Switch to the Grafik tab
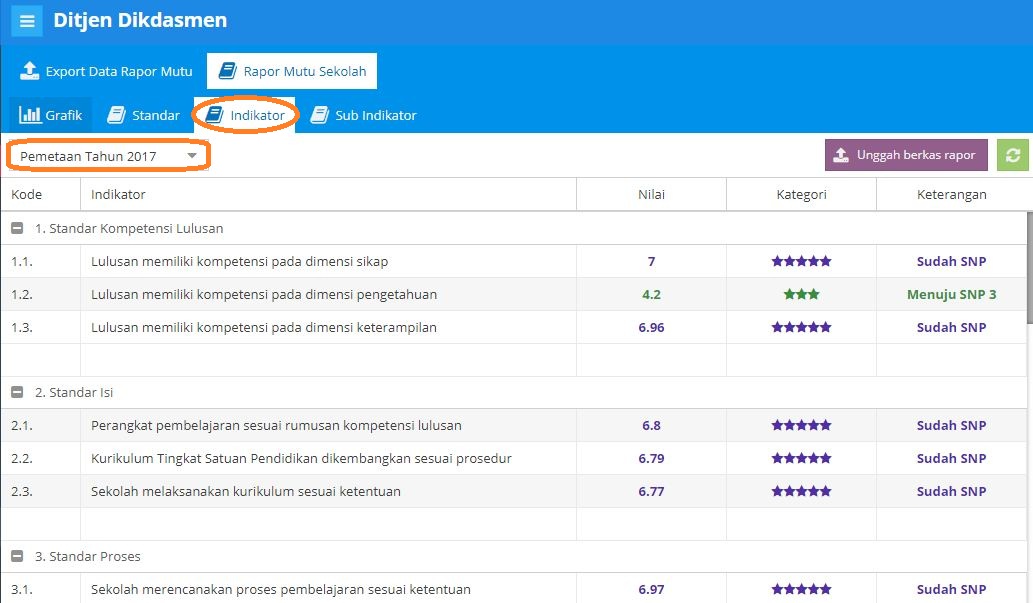Viewport: 1033px width, 603px height. tap(51, 115)
